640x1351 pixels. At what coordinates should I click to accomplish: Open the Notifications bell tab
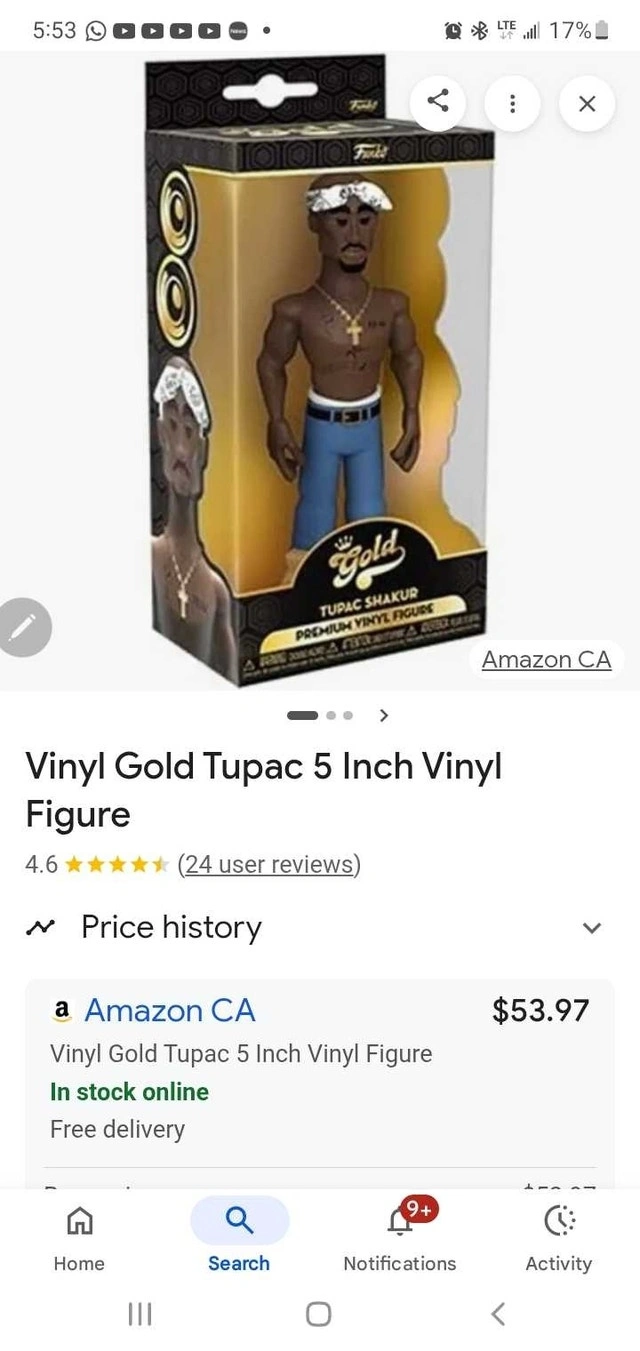pos(399,1237)
